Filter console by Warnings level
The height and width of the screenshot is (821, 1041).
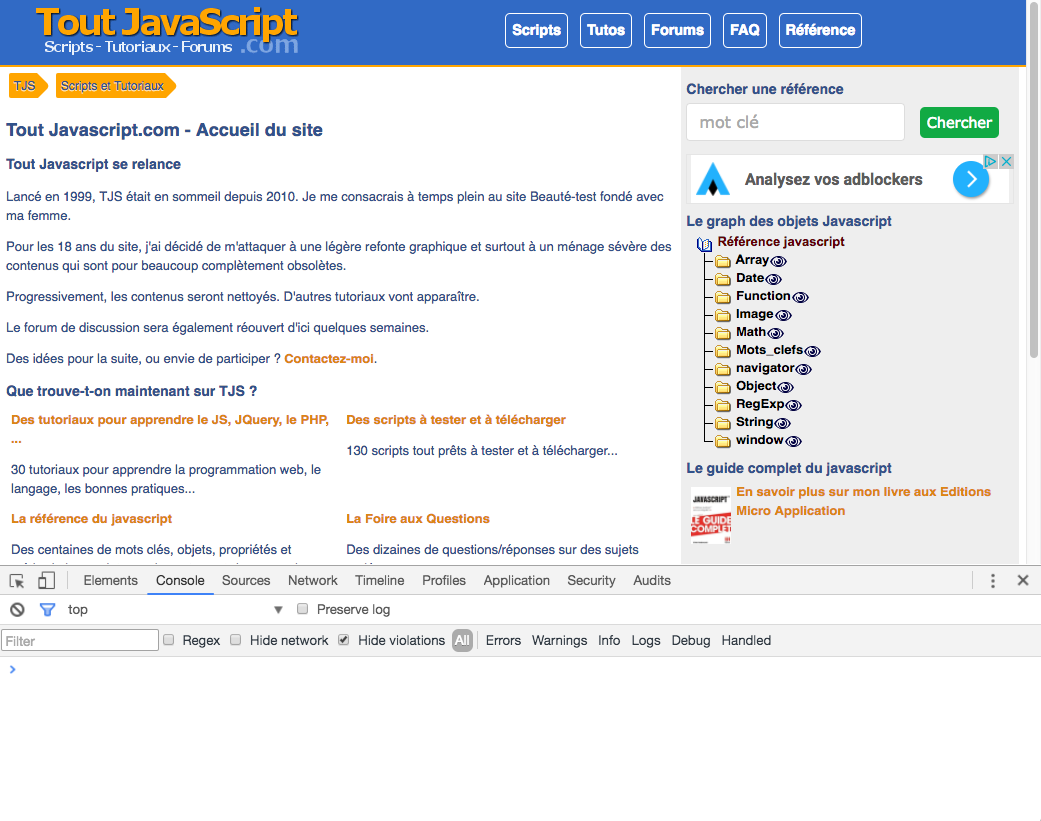click(x=559, y=640)
